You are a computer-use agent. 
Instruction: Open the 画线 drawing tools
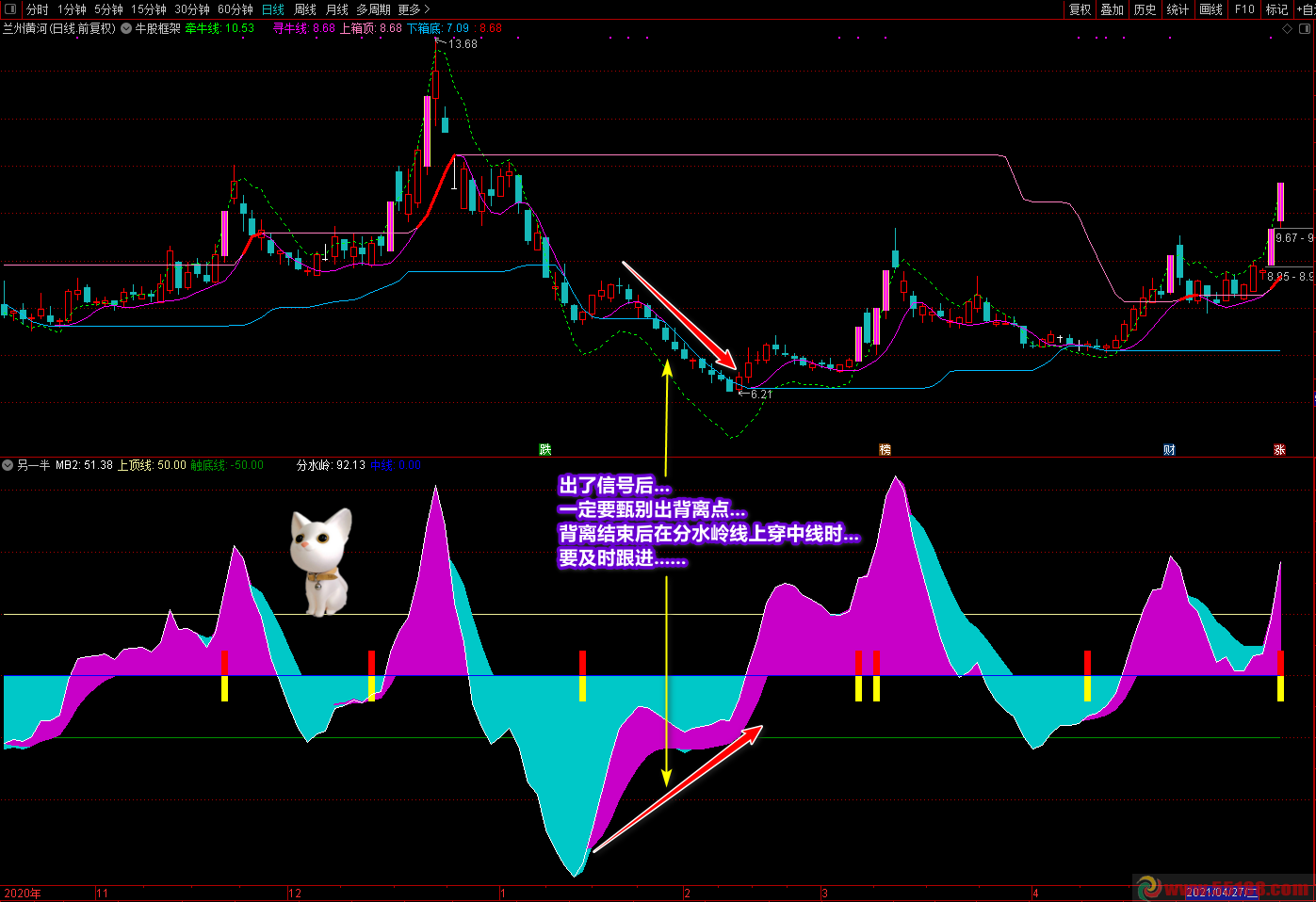pos(1210,9)
